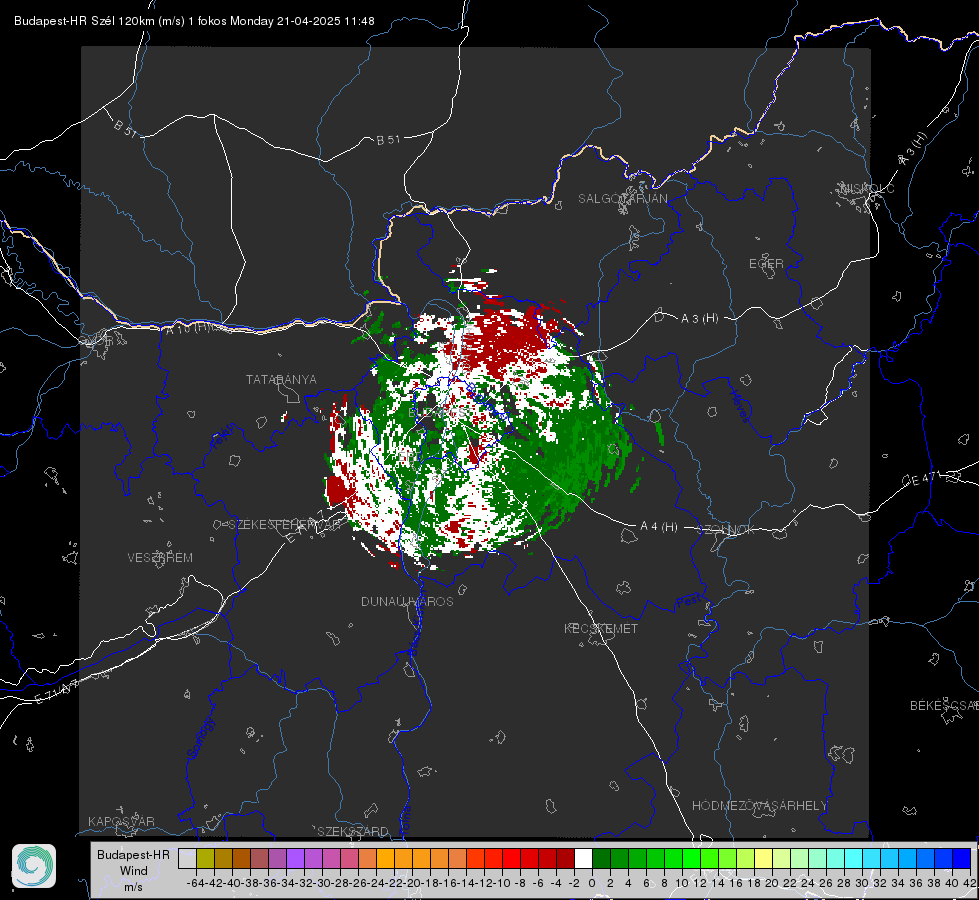This screenshot has width=979, height=900.
Task: Click the VESZPRÉM city label
Action: click(160, 557)
